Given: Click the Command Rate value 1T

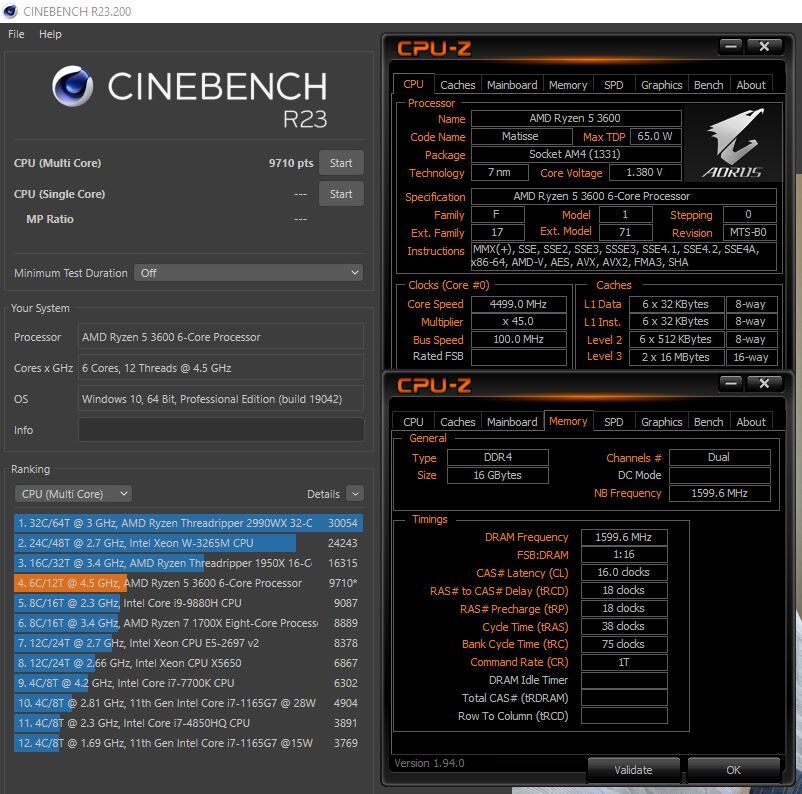Looking at the screenshot, I should [x=623, y=662].
